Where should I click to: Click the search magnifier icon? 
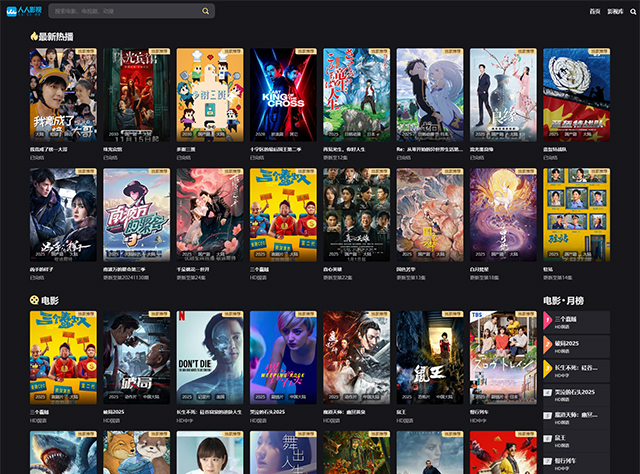[x=206, y=12]
